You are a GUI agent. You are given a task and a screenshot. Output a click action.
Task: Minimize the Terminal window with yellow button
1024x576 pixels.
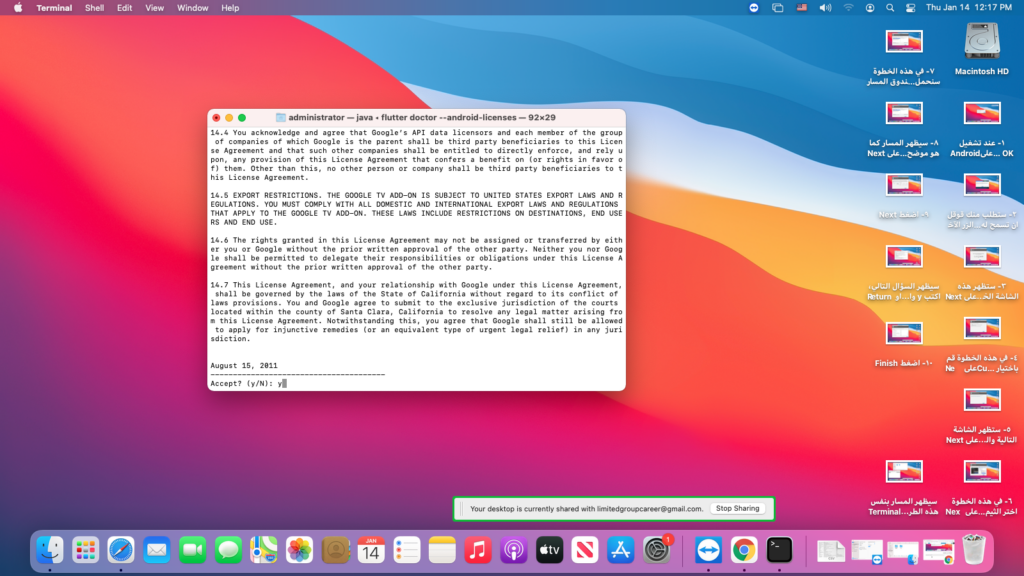229,118
